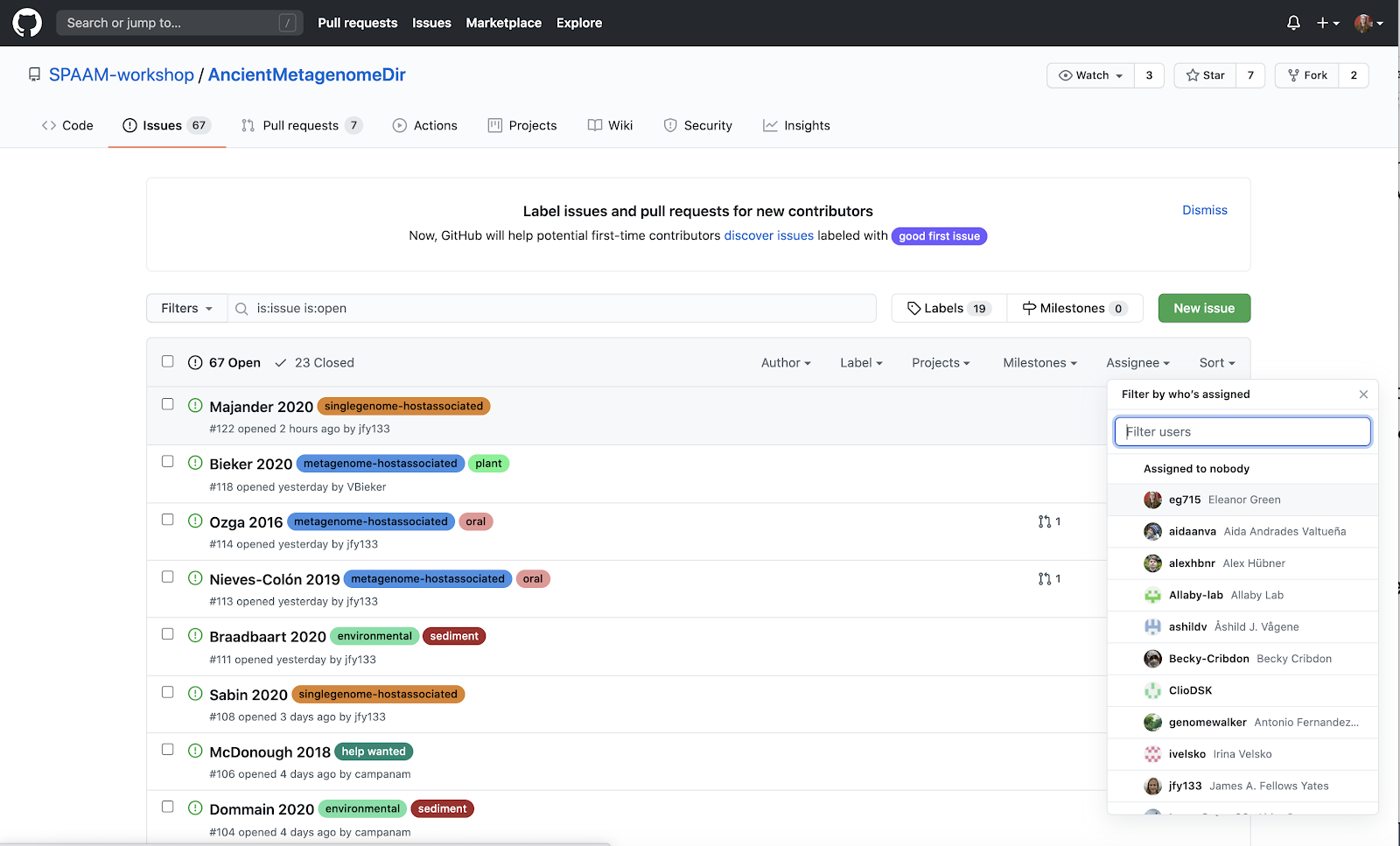Switch to the Security tab
This screenshot has height=846, width=1400.
pyautogui.click(x=697, y=126)
